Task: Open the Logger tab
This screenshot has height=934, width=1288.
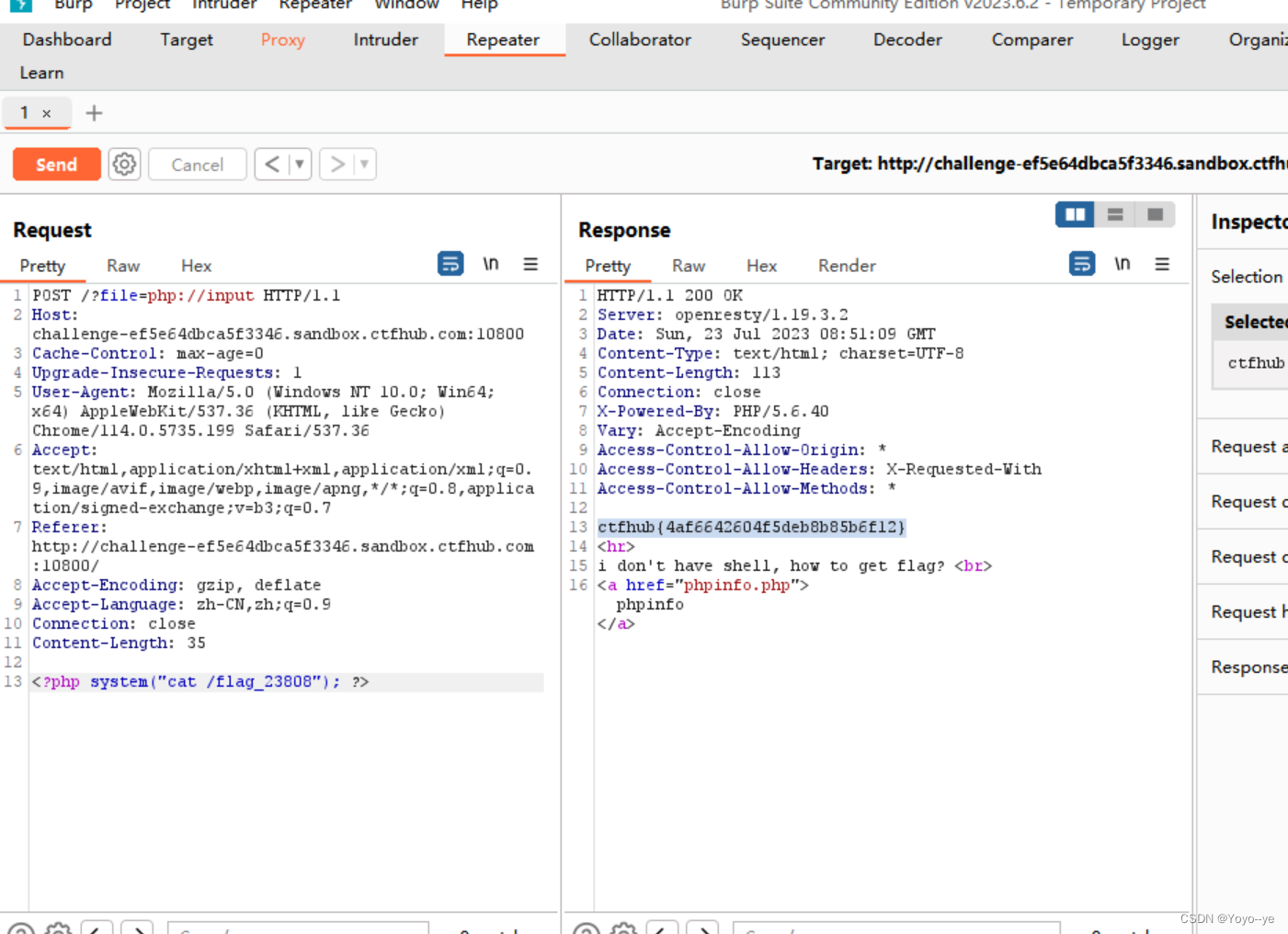Action: pos(1150,40)
